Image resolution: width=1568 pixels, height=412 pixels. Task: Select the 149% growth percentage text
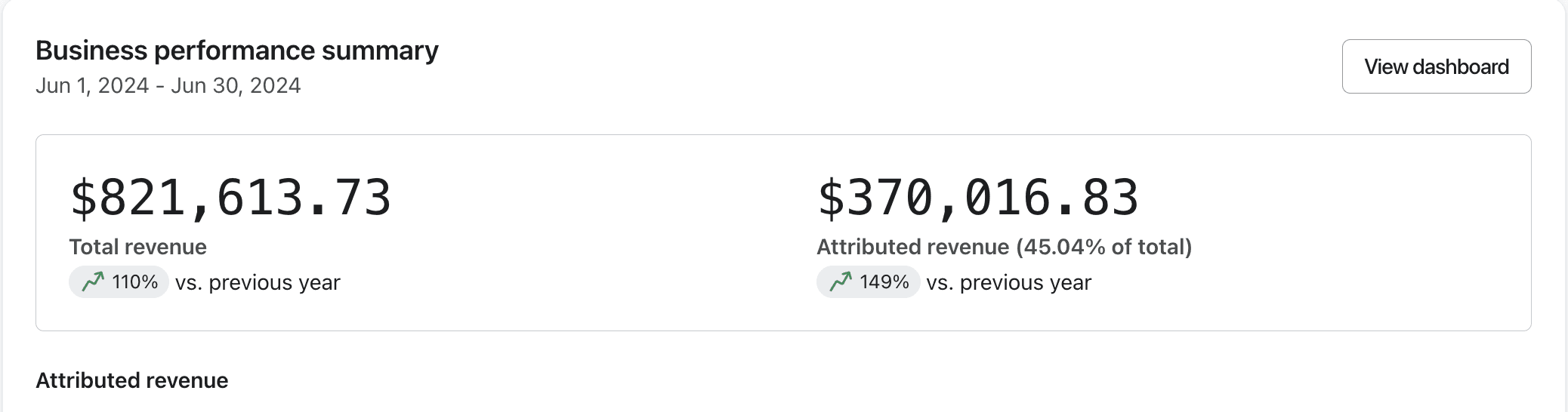coord(884,282)
